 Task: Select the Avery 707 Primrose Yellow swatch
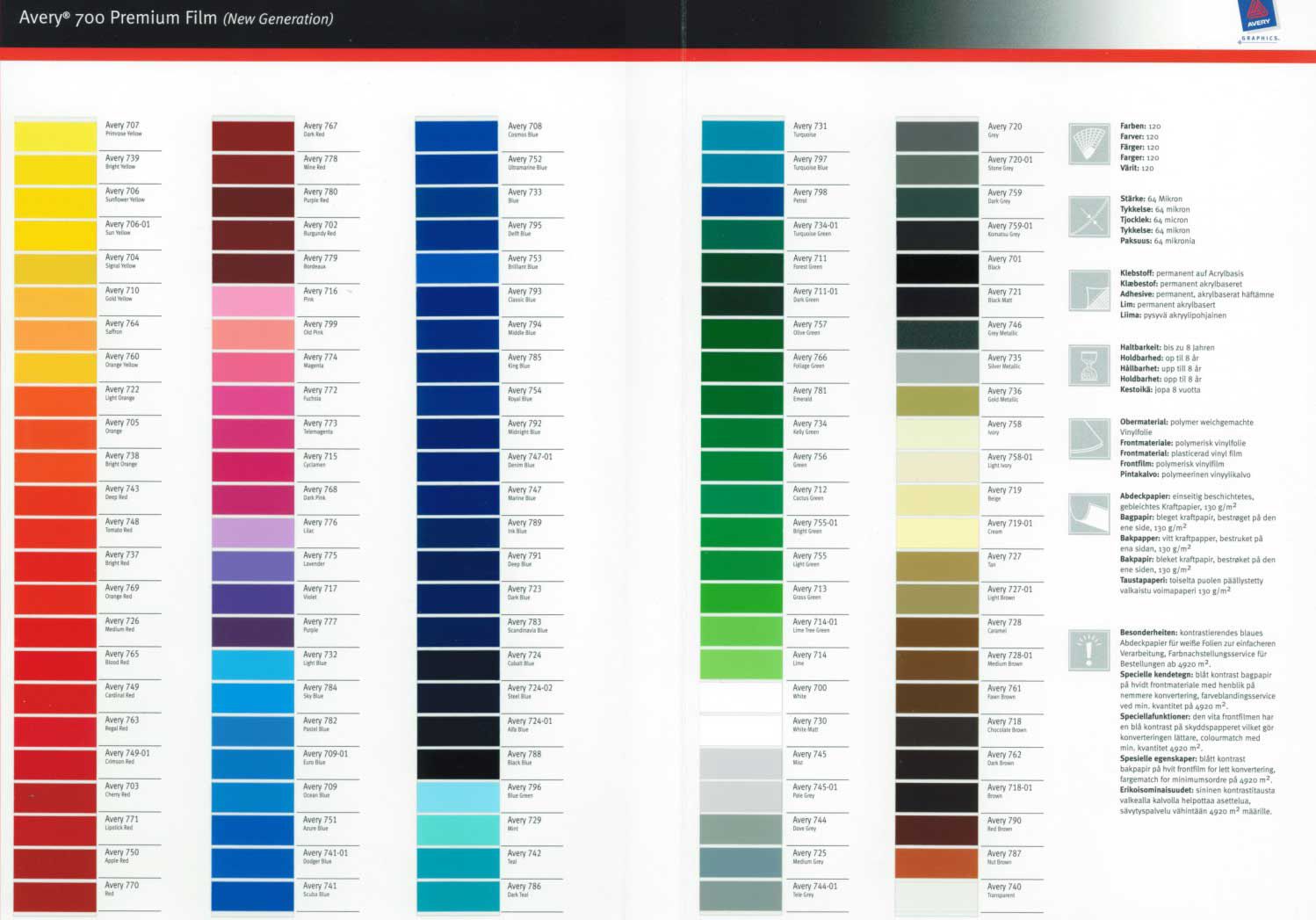55,135
